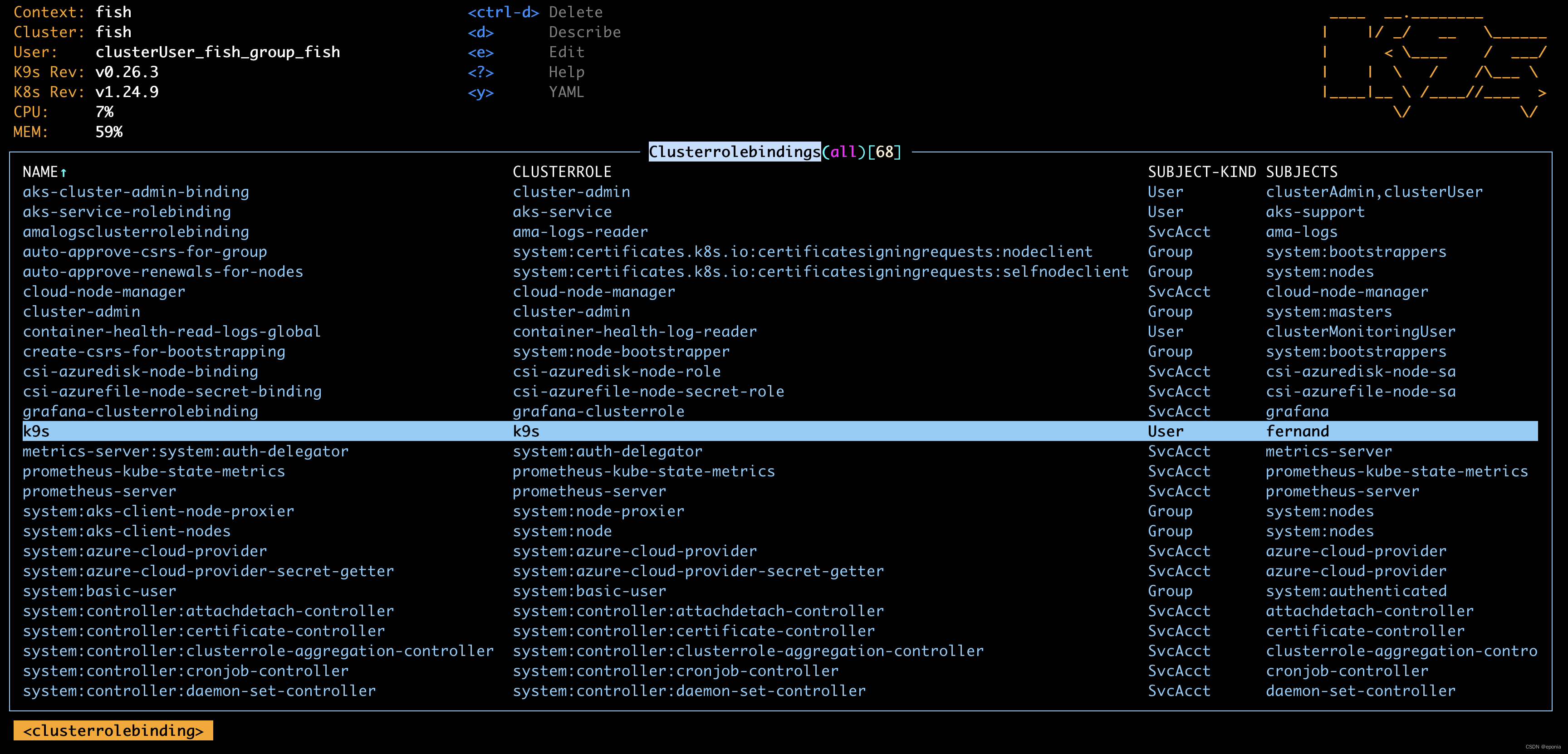Click the system:node-proxier clusterrole cell
The height and width of the screenshot is (754, 1568).
[598, 512]
